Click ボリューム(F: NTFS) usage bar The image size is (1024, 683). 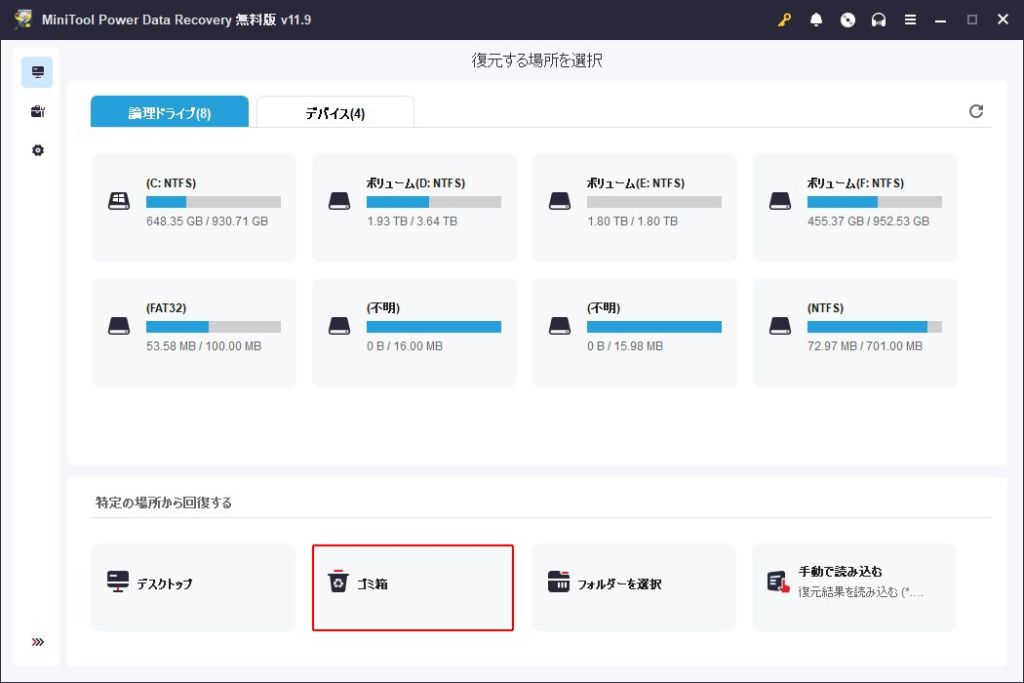(874, 202)
